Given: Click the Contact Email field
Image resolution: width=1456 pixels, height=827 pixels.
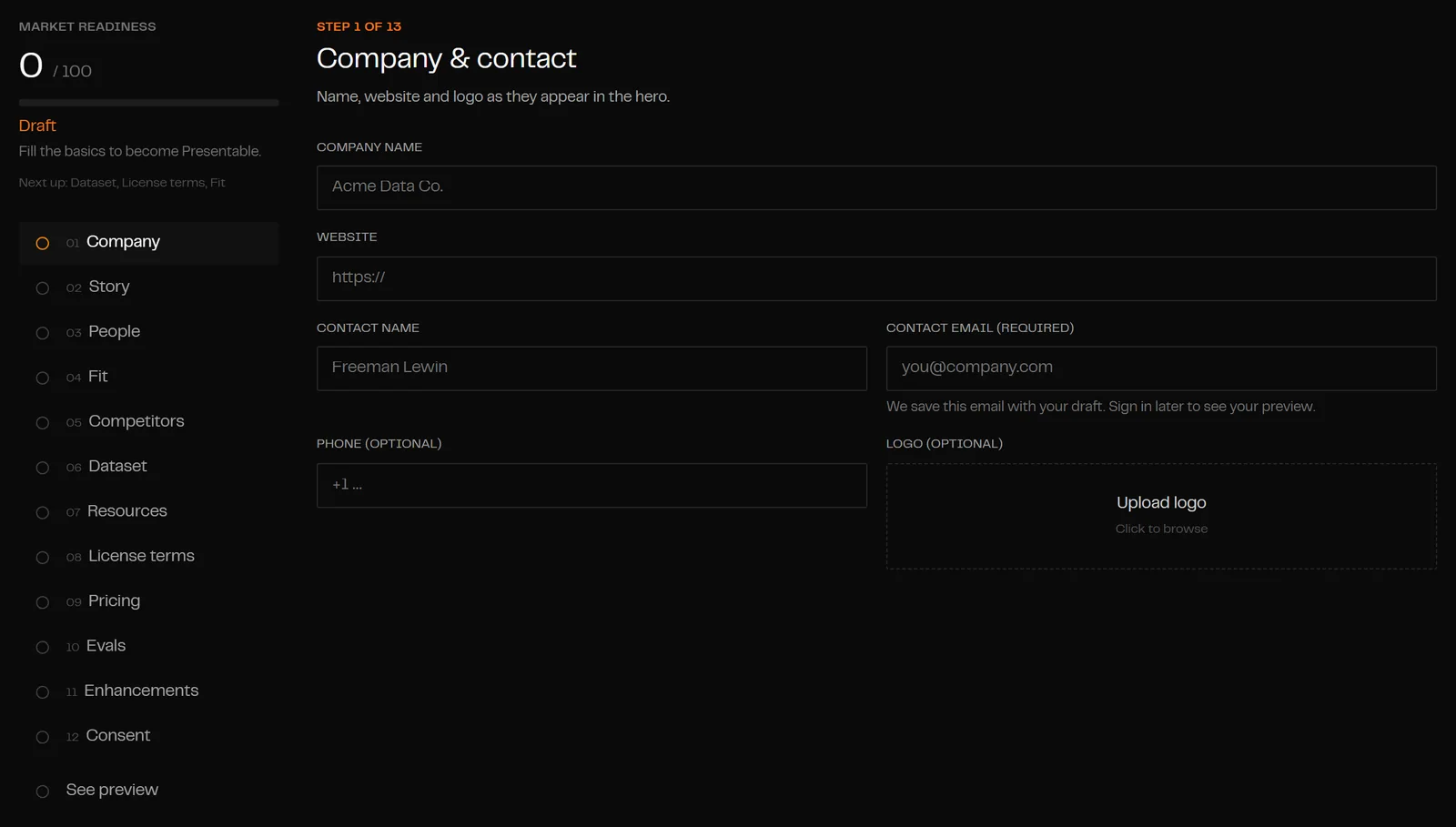Looking at the screenshot, I should click(1161, 368).
